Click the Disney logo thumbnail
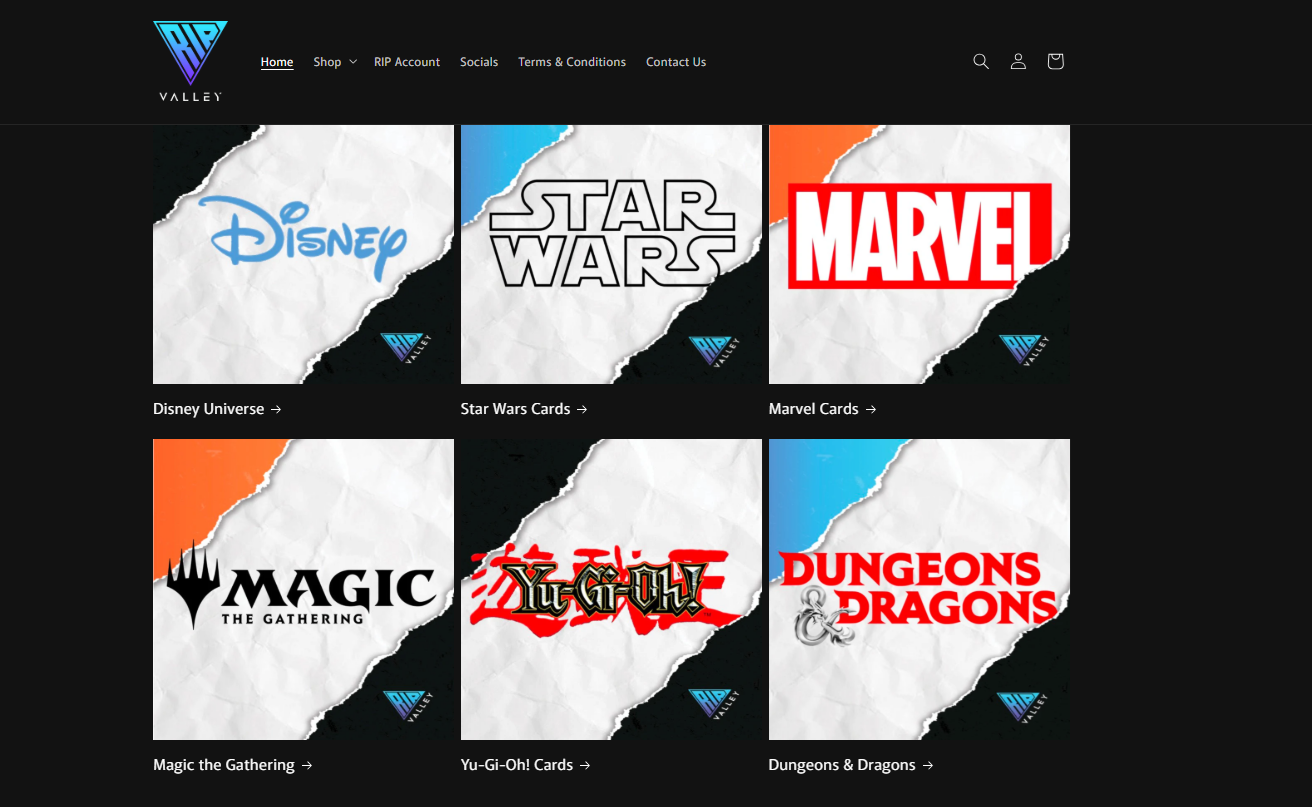1312x807 pixels. (303, 254)
